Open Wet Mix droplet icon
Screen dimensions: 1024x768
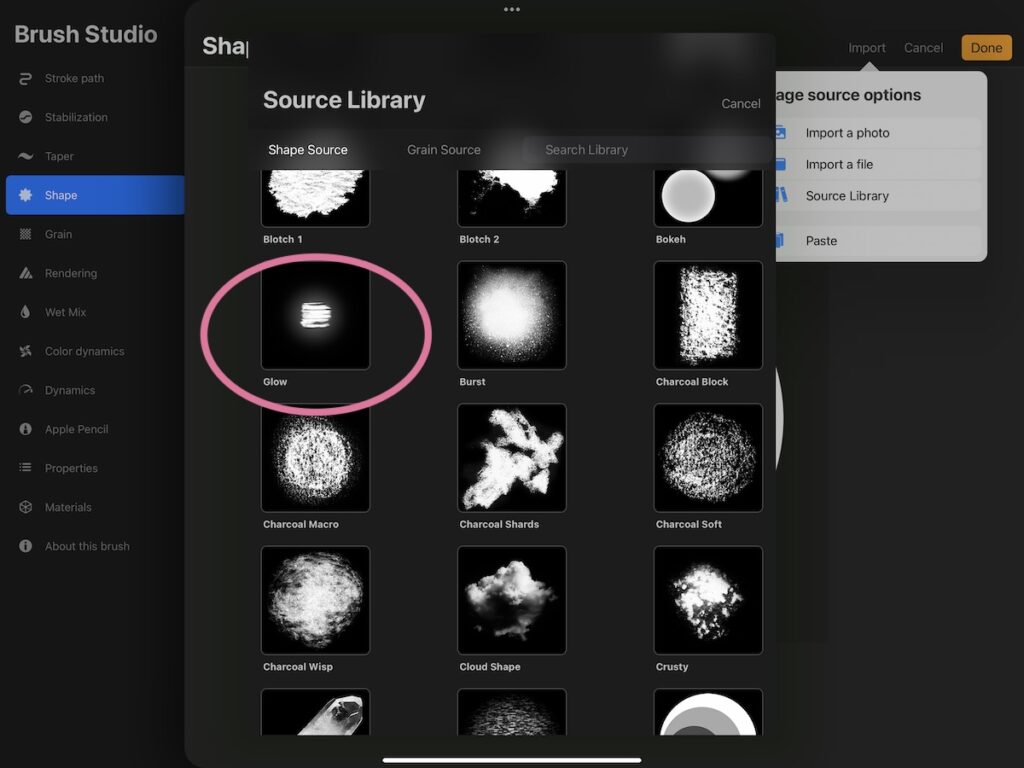(25, 313)
